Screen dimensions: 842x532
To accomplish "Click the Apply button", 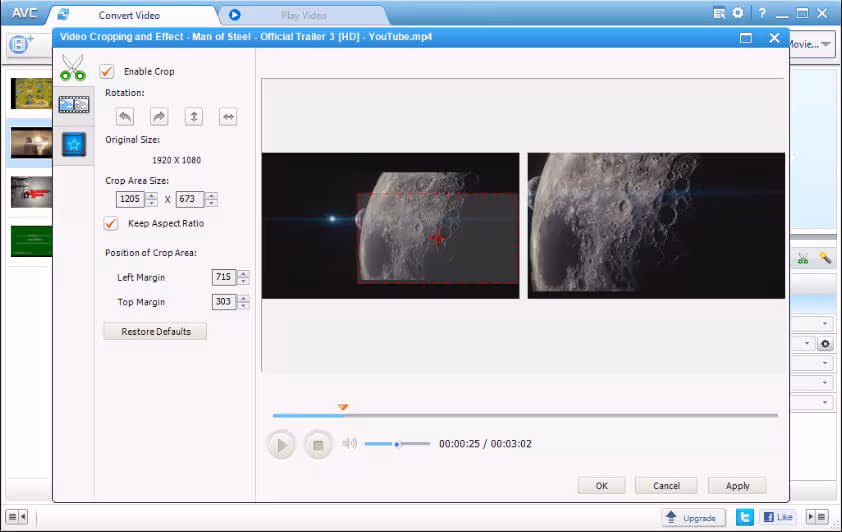I will (x=737, y=486).
